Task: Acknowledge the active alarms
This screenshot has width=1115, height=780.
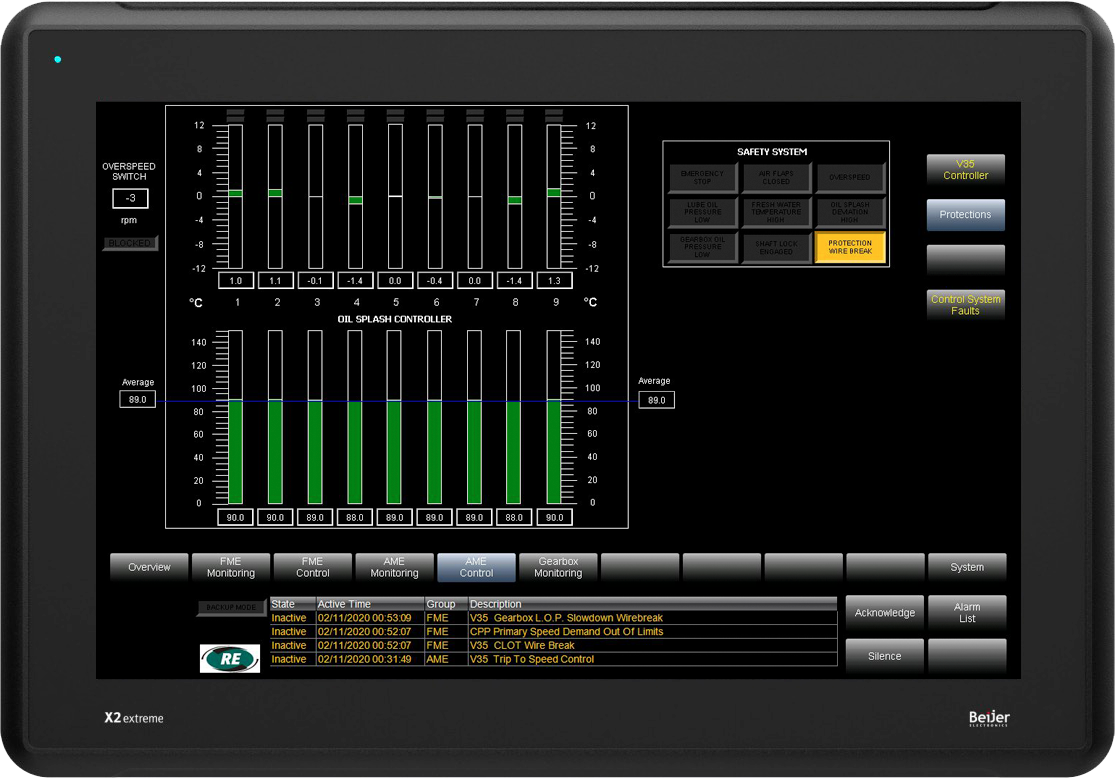Action: 884,613
